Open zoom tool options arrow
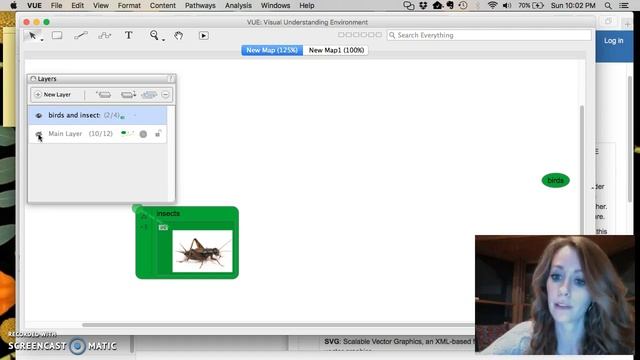 163,40
